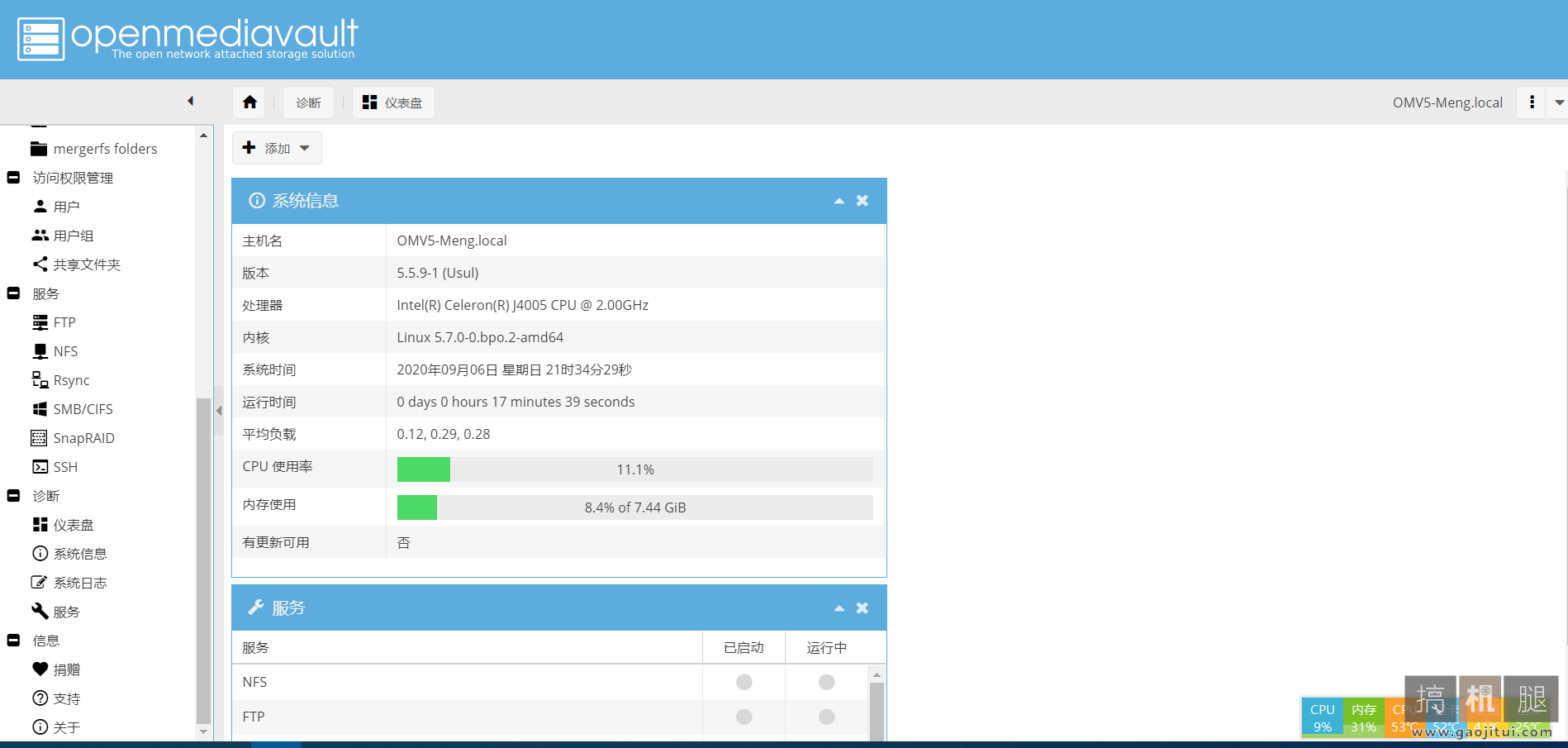Image resolution: width=1568 pixels, height=748 pixels.
Task: Click the sidebar splitter collapse handle
Action: [x=219, y=411]
